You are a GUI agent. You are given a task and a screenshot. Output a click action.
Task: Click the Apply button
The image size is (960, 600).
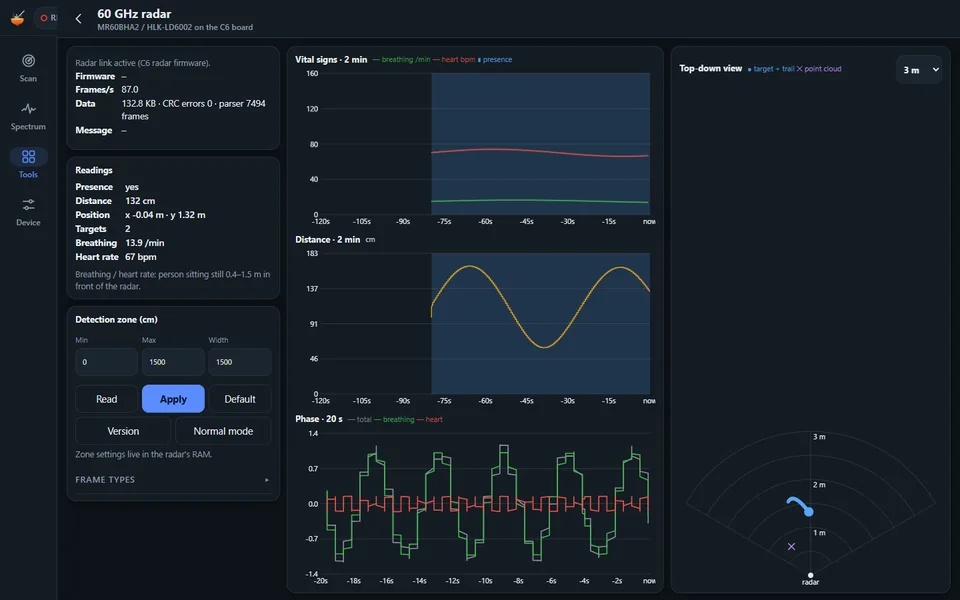173,399
